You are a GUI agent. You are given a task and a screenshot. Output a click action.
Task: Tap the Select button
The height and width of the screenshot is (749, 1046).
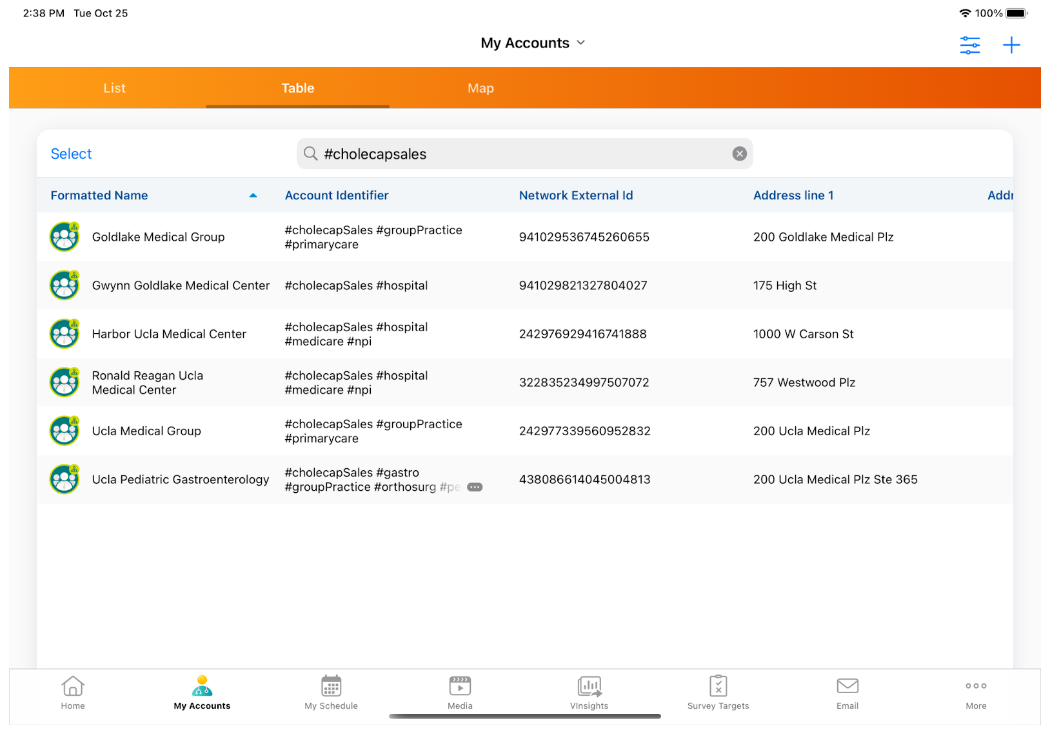click(71, 154)
